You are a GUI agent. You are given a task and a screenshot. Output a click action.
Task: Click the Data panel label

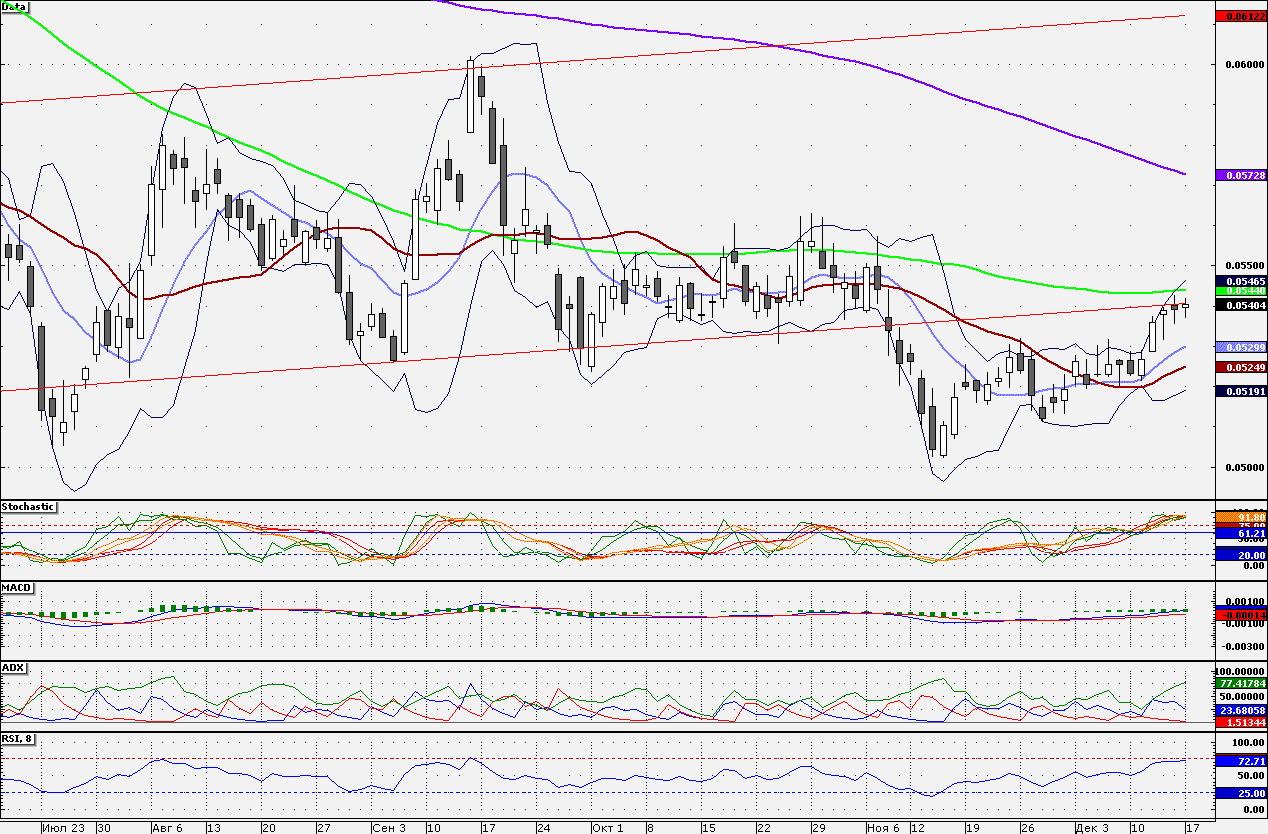(15, 7)
